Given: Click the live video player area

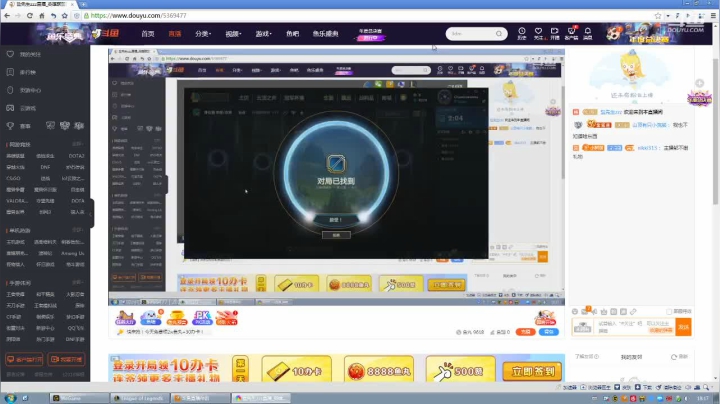Looking at the screenshot, I should coord(336,177).
